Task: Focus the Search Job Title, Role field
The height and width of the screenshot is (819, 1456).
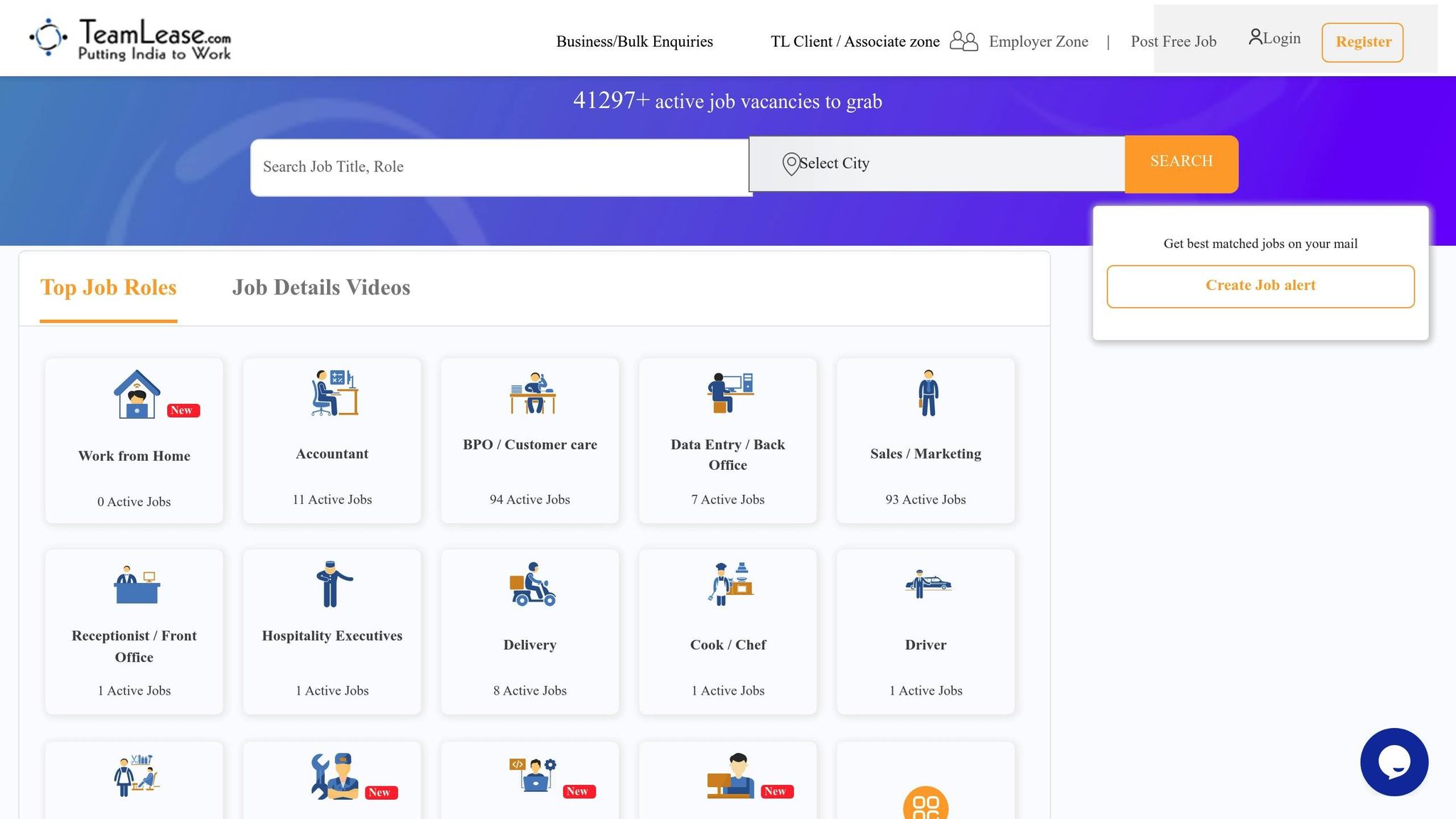Action: 501,167
